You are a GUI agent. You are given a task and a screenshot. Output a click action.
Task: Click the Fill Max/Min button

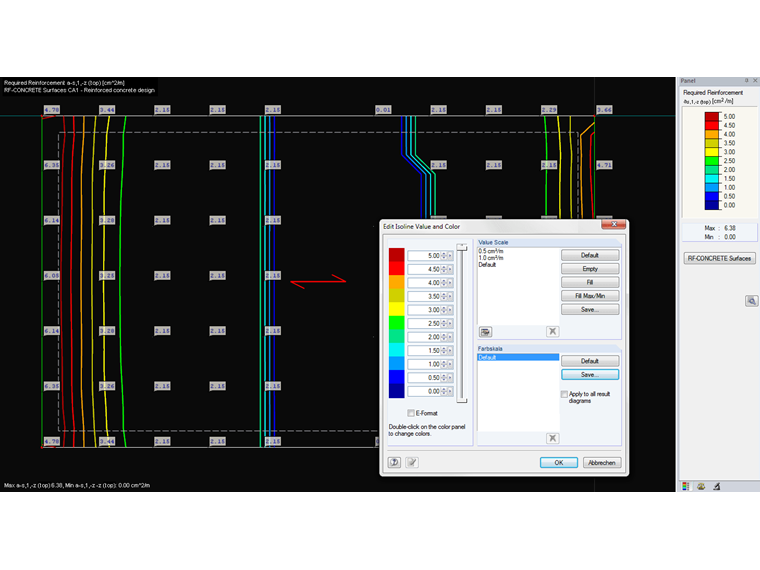pyautogui.click(x=590, y=296)
